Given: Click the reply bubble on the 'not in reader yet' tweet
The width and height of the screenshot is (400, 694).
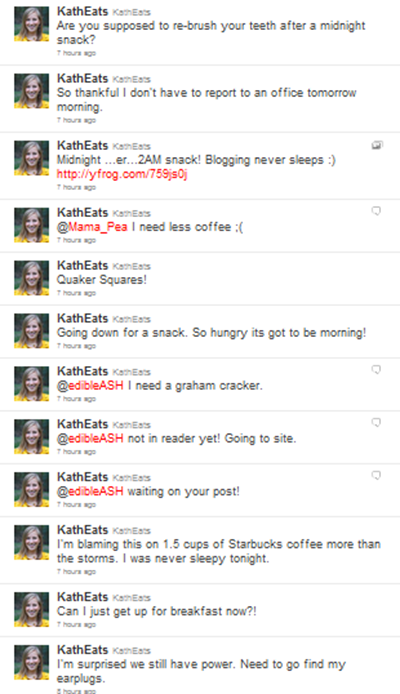Looking at the screenshot, I should [x=376, y=423].
